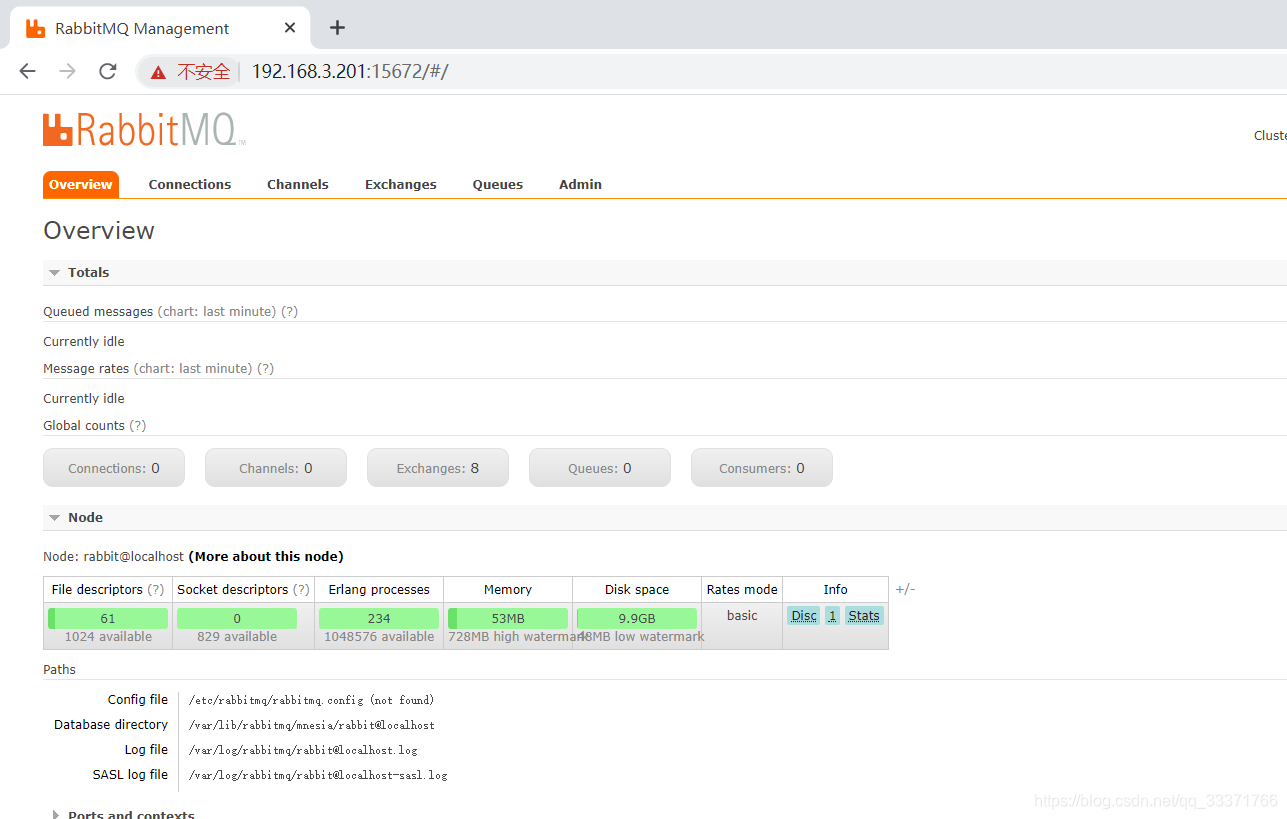
Task: Click the 53MB Memory usage bar
Action: click(507, 618)
